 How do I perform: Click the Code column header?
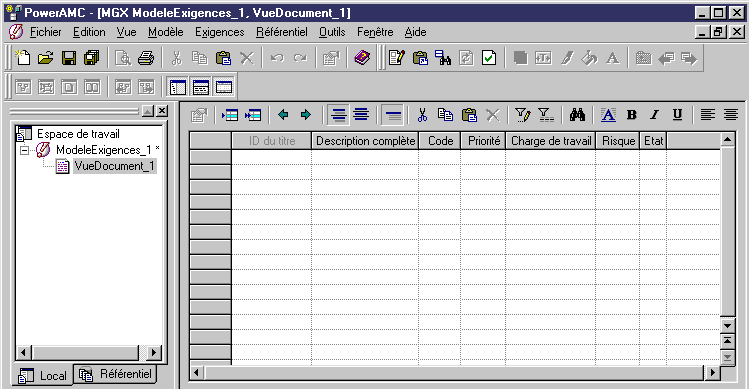(x=440, y=141)
